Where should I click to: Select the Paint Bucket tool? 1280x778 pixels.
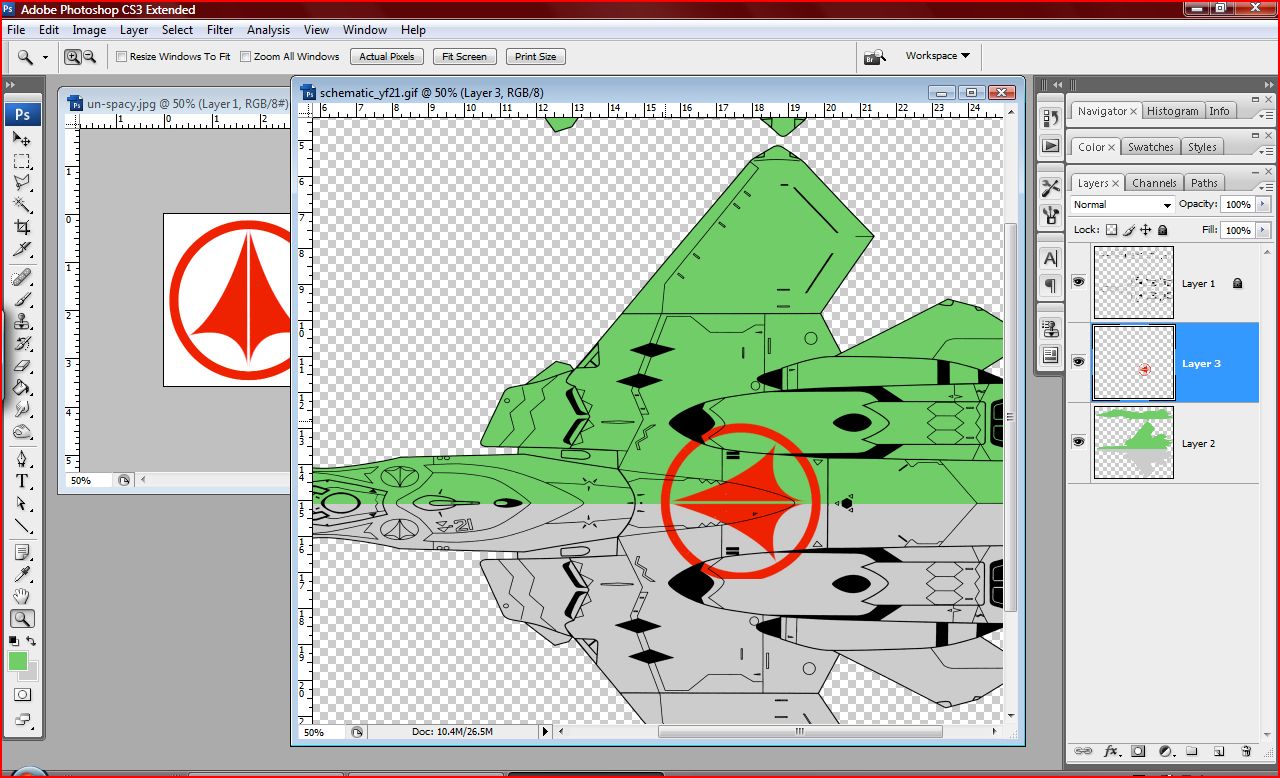21,387
